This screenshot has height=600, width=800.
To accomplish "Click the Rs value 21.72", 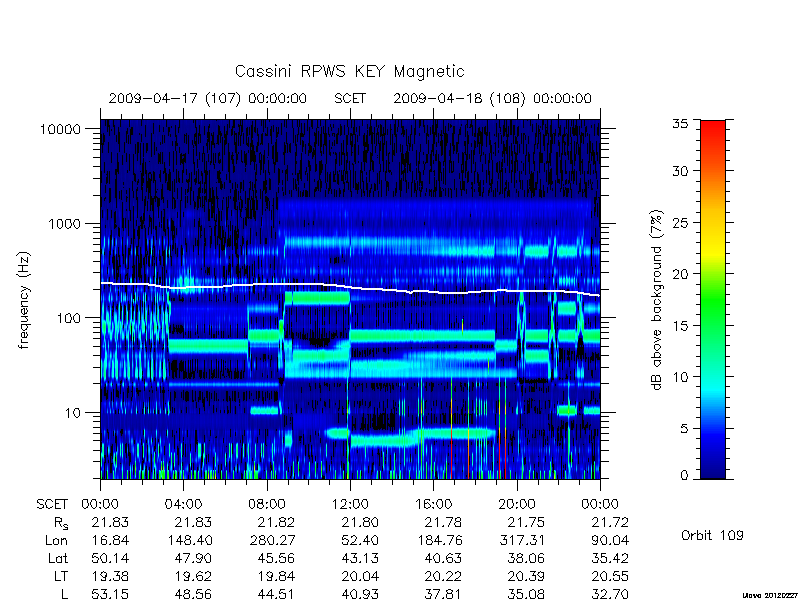I will tap(609, 522).
